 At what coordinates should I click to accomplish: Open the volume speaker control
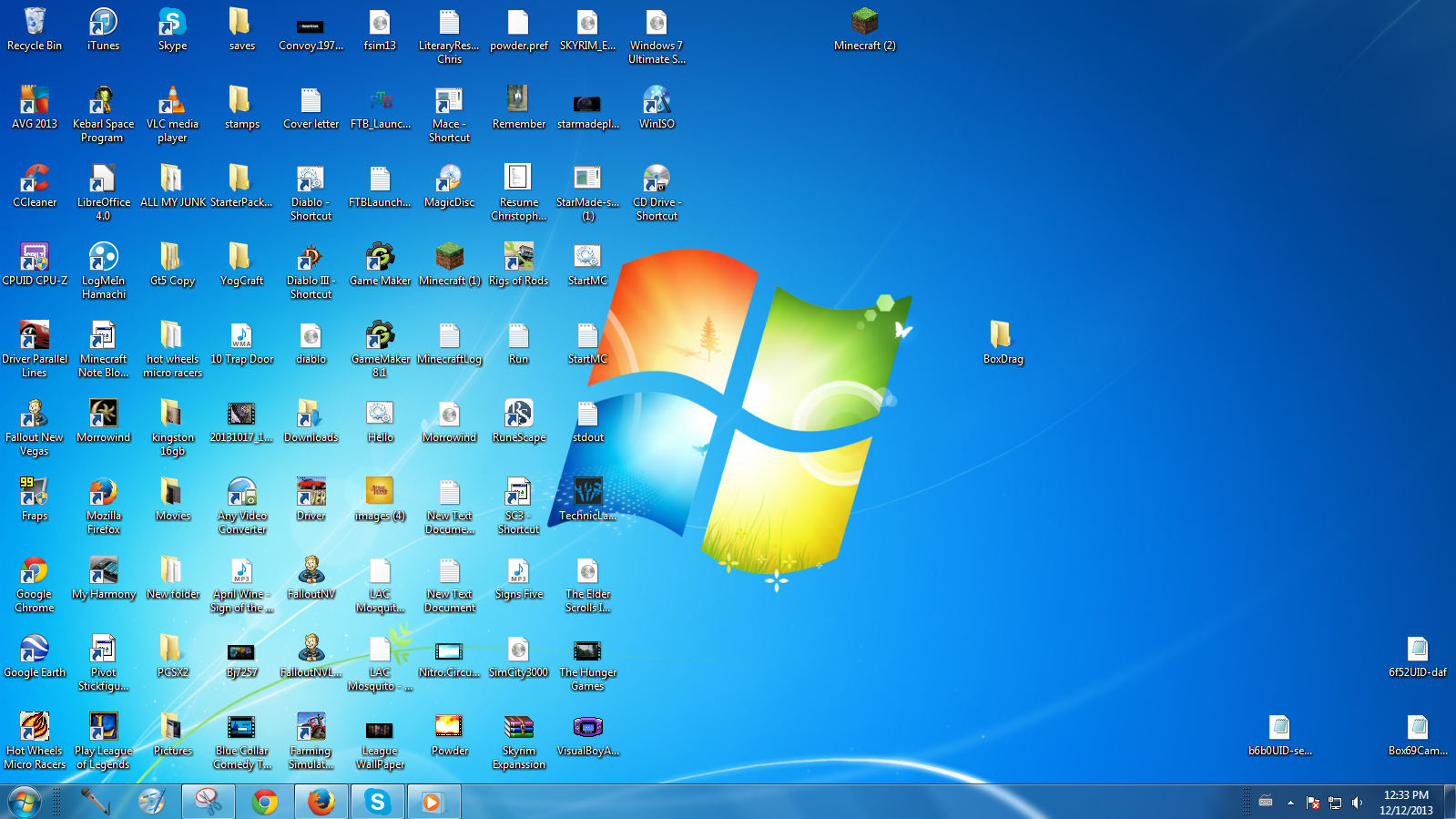point(1357,803)
